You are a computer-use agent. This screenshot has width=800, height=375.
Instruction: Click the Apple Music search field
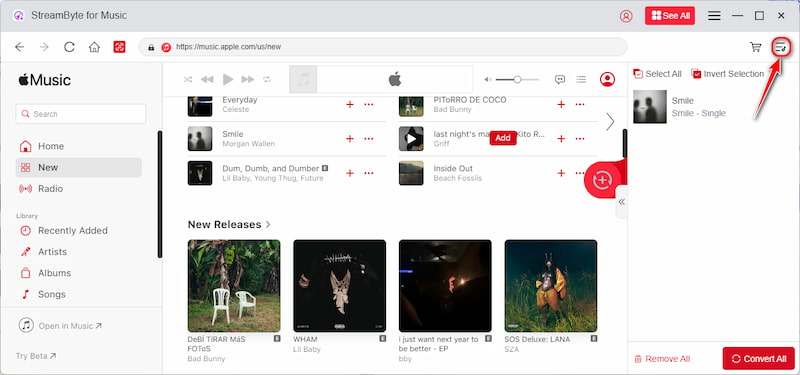[x=81, y=114]
